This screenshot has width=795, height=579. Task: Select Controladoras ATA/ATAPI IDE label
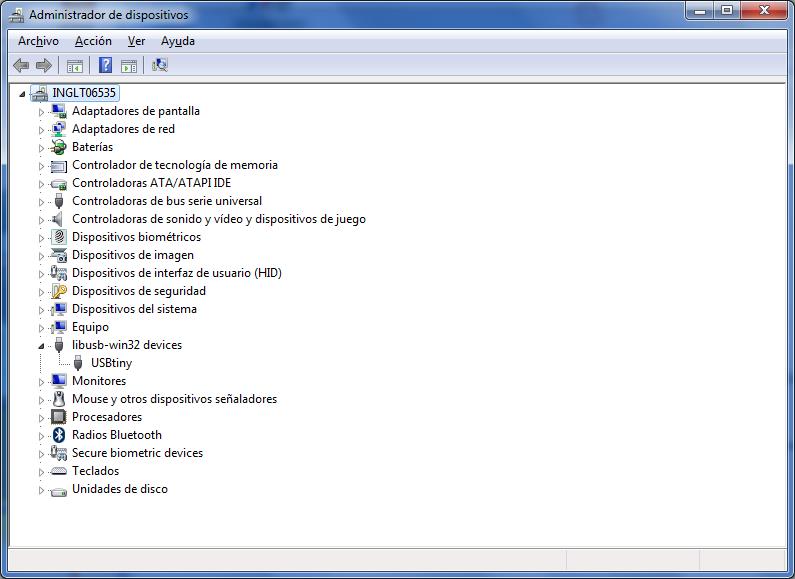[152, 183]
